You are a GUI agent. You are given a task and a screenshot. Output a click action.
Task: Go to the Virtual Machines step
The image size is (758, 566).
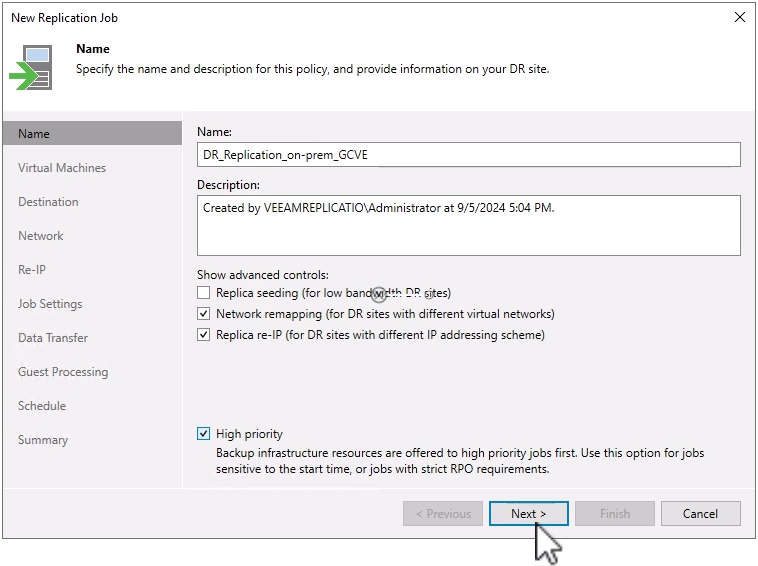click(62, 168)
